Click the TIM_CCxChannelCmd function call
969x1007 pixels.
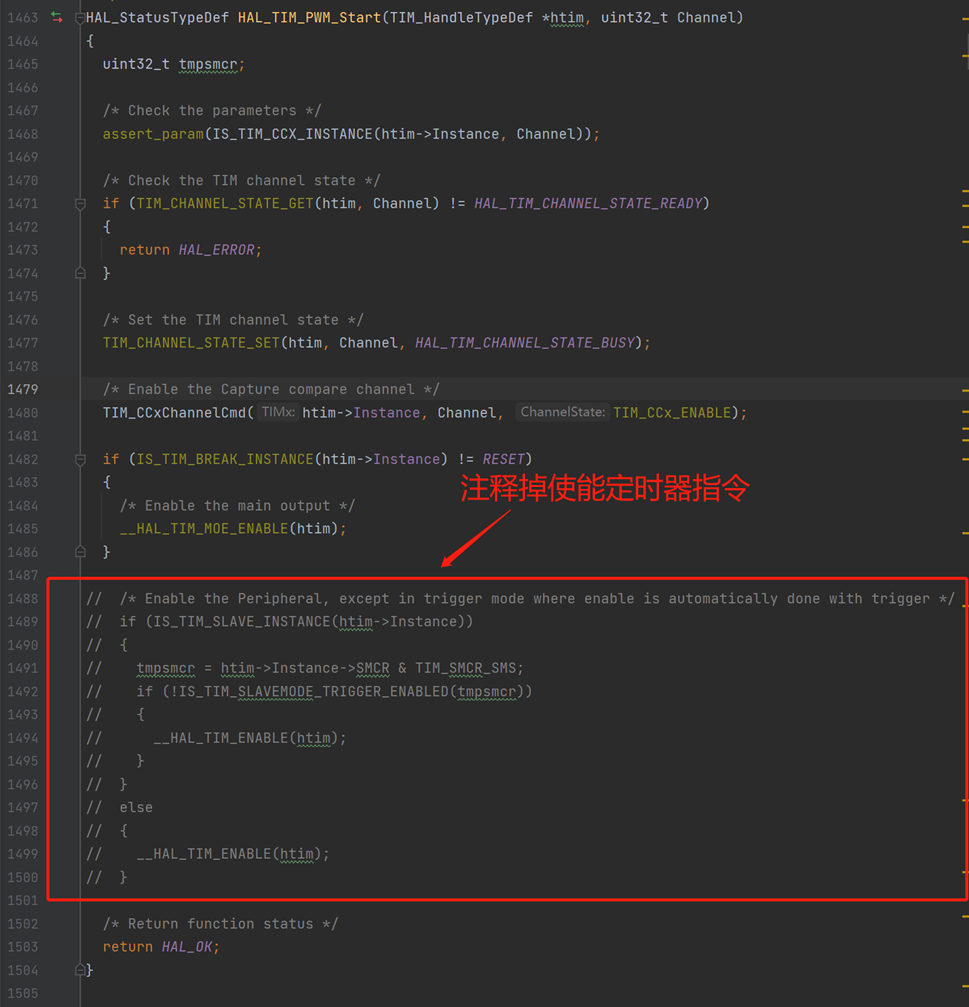pos(174,412)
